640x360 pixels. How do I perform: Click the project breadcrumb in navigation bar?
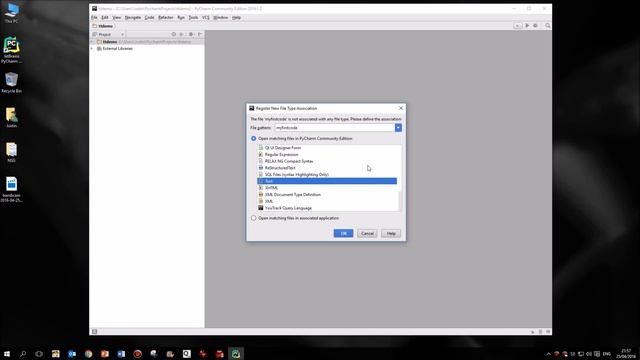coord(103,26)
